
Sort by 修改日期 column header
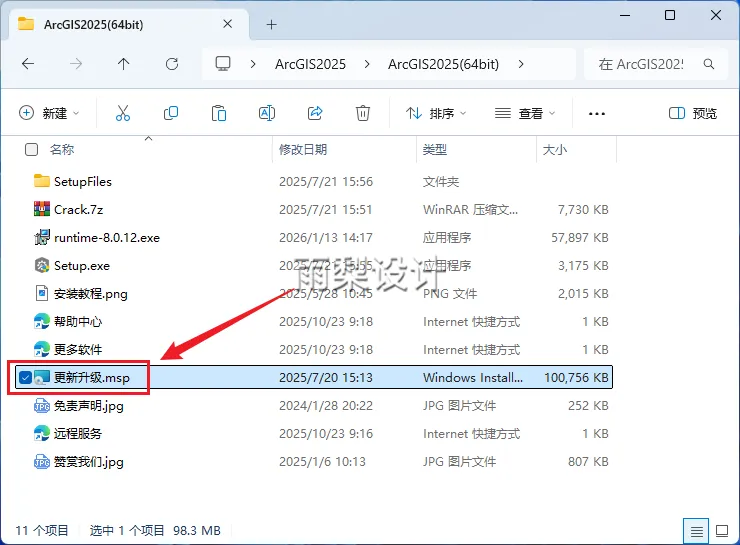(x=303, y=150)
